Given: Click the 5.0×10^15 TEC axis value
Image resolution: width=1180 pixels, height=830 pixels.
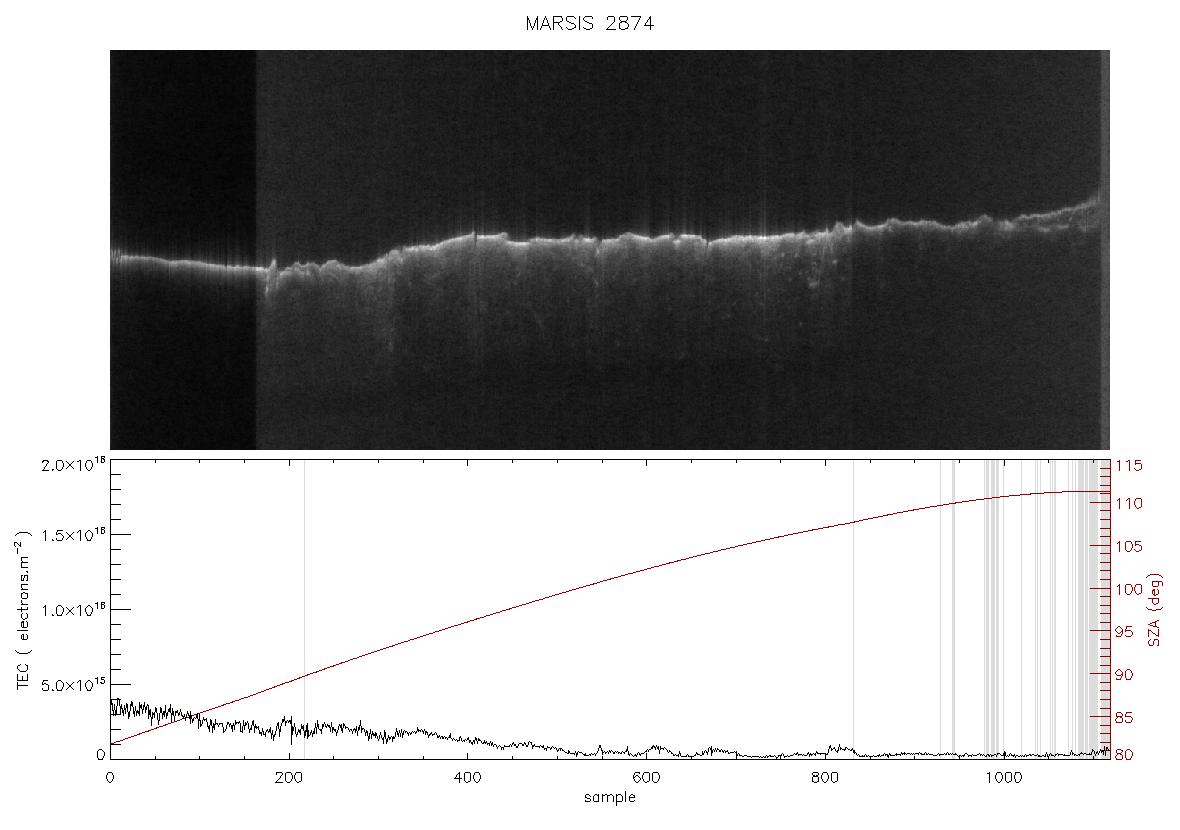Looking at the screenshot, I should point(73,684).
